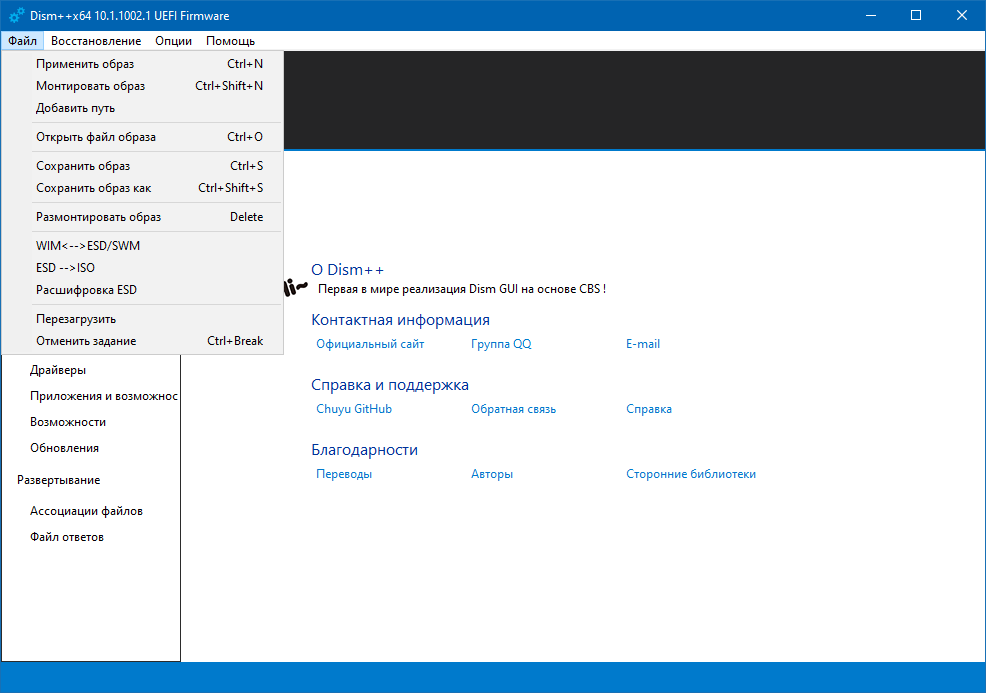986x693 pixels.
Task: Click the Сторонние библиотеки link
Action: tap(690, 474)
